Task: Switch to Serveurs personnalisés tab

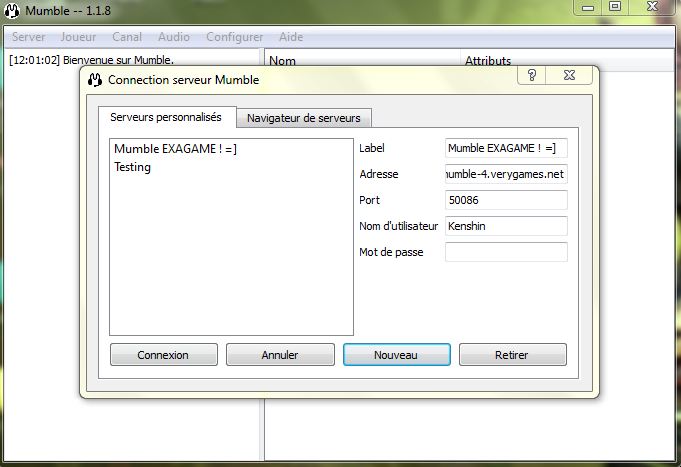Action: 167,117
